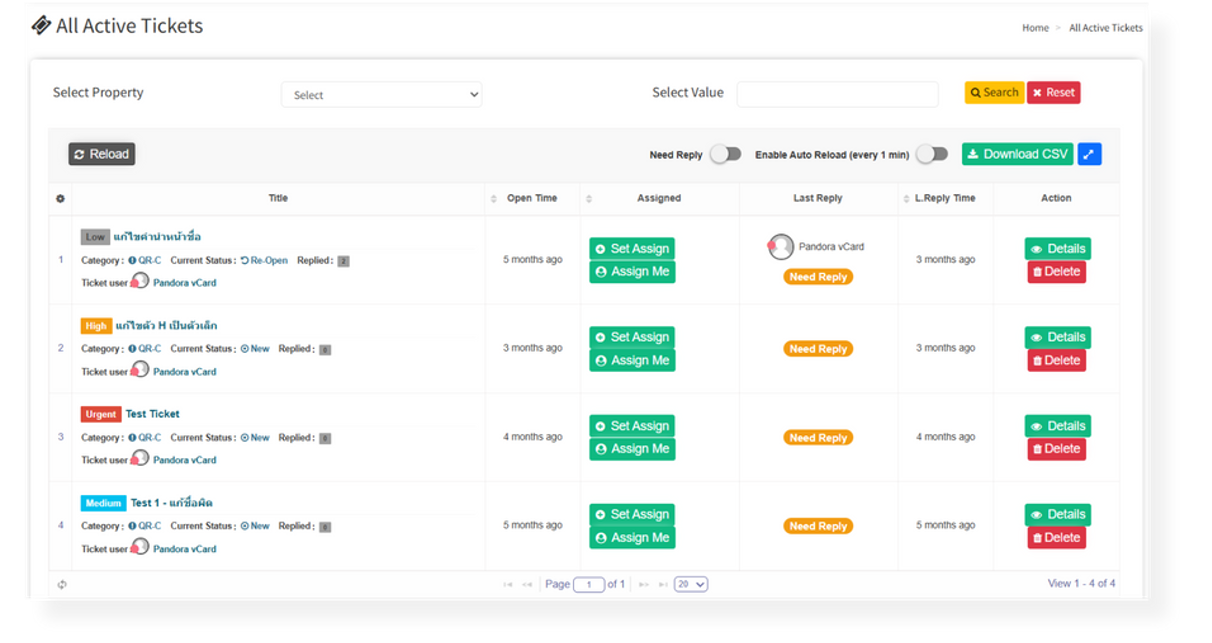Click user avatar in Last Reply row 1
The image size is (1212, 643).
(x=780, y=247)
